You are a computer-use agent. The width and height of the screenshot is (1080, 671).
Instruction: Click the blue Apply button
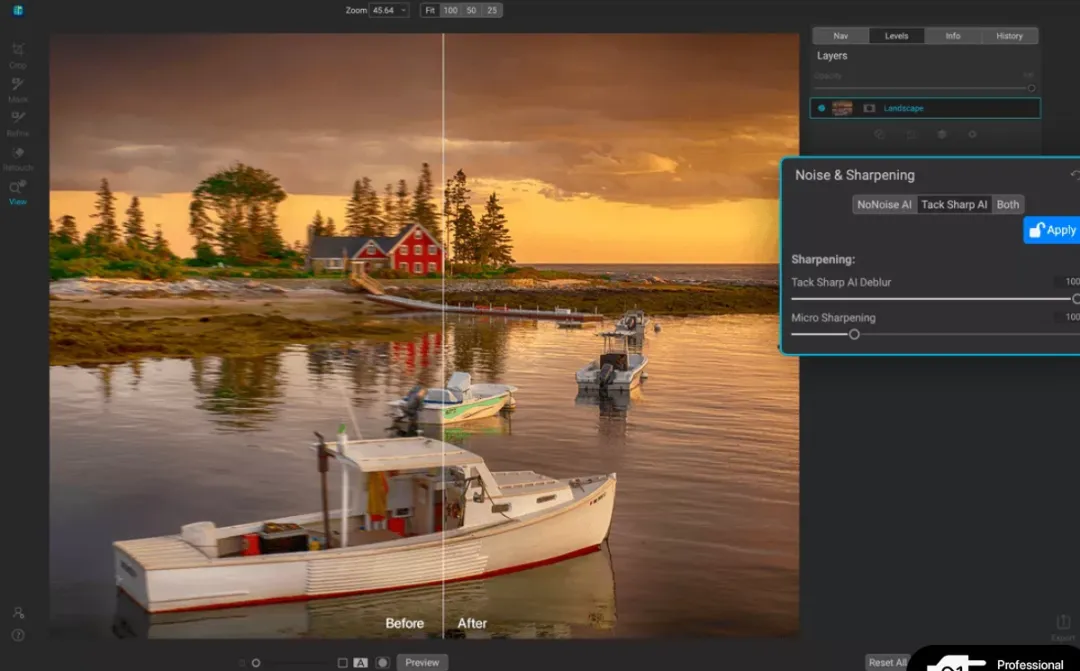(x=1052, y=230)
